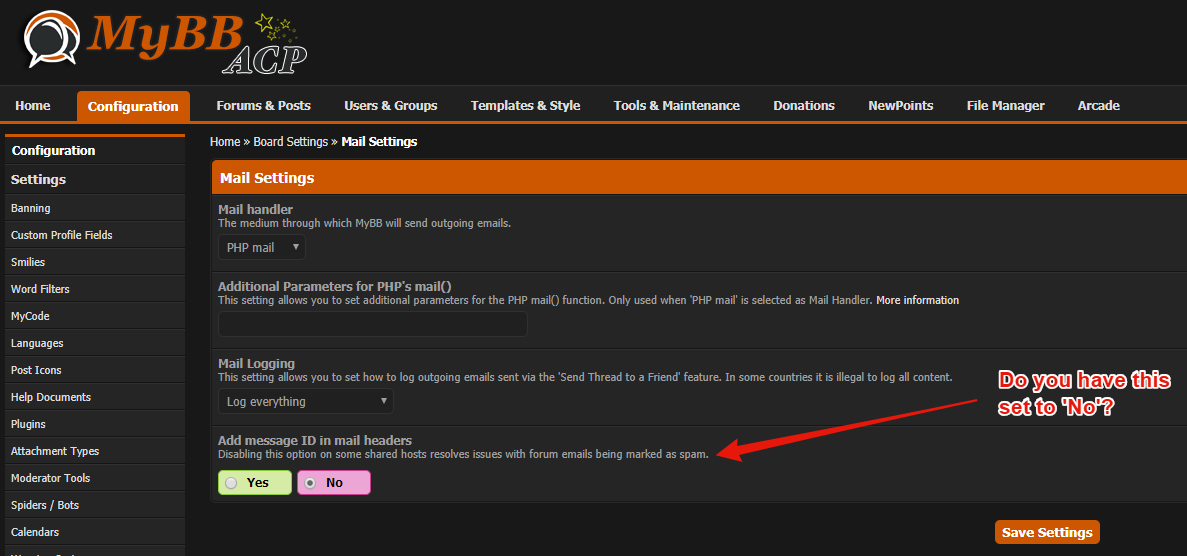Switch to Forums & Posts tab
Screen dimensions: 1187x556
(263, 105)
